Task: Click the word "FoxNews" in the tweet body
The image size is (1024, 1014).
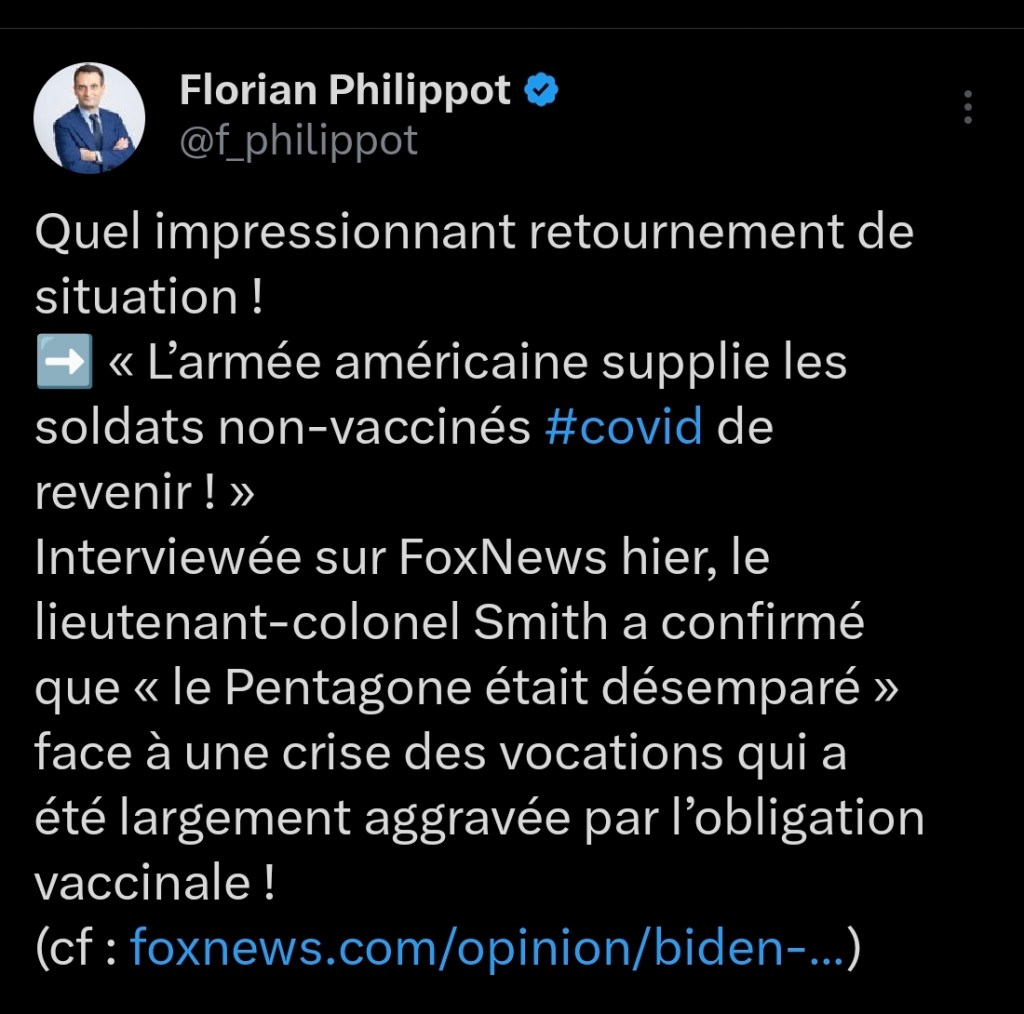Action: 501,558
